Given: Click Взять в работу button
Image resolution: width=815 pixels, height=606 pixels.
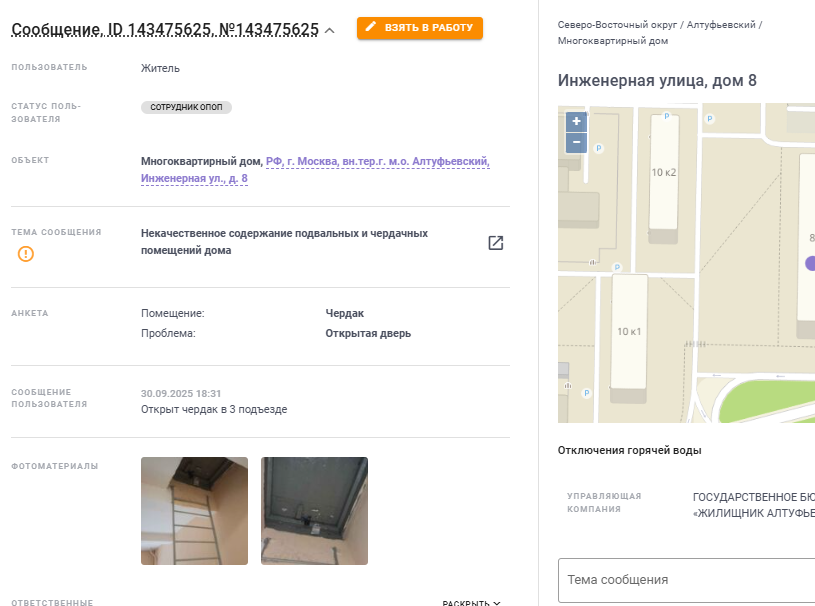Looking at the screenshot, I should 419,28.
